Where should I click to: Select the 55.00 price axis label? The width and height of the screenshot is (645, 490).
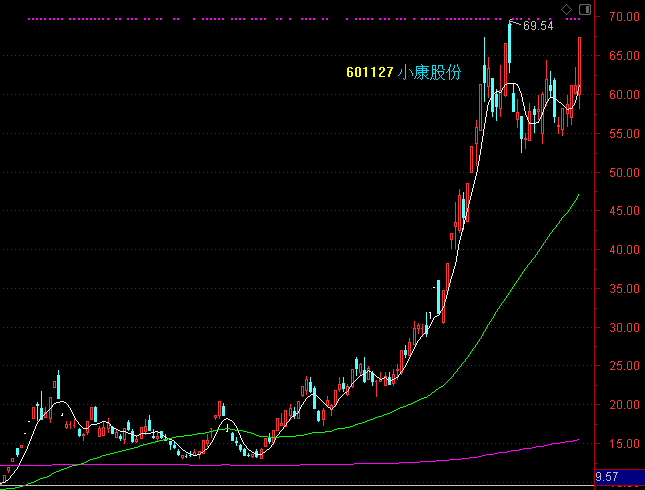[624, 134]
